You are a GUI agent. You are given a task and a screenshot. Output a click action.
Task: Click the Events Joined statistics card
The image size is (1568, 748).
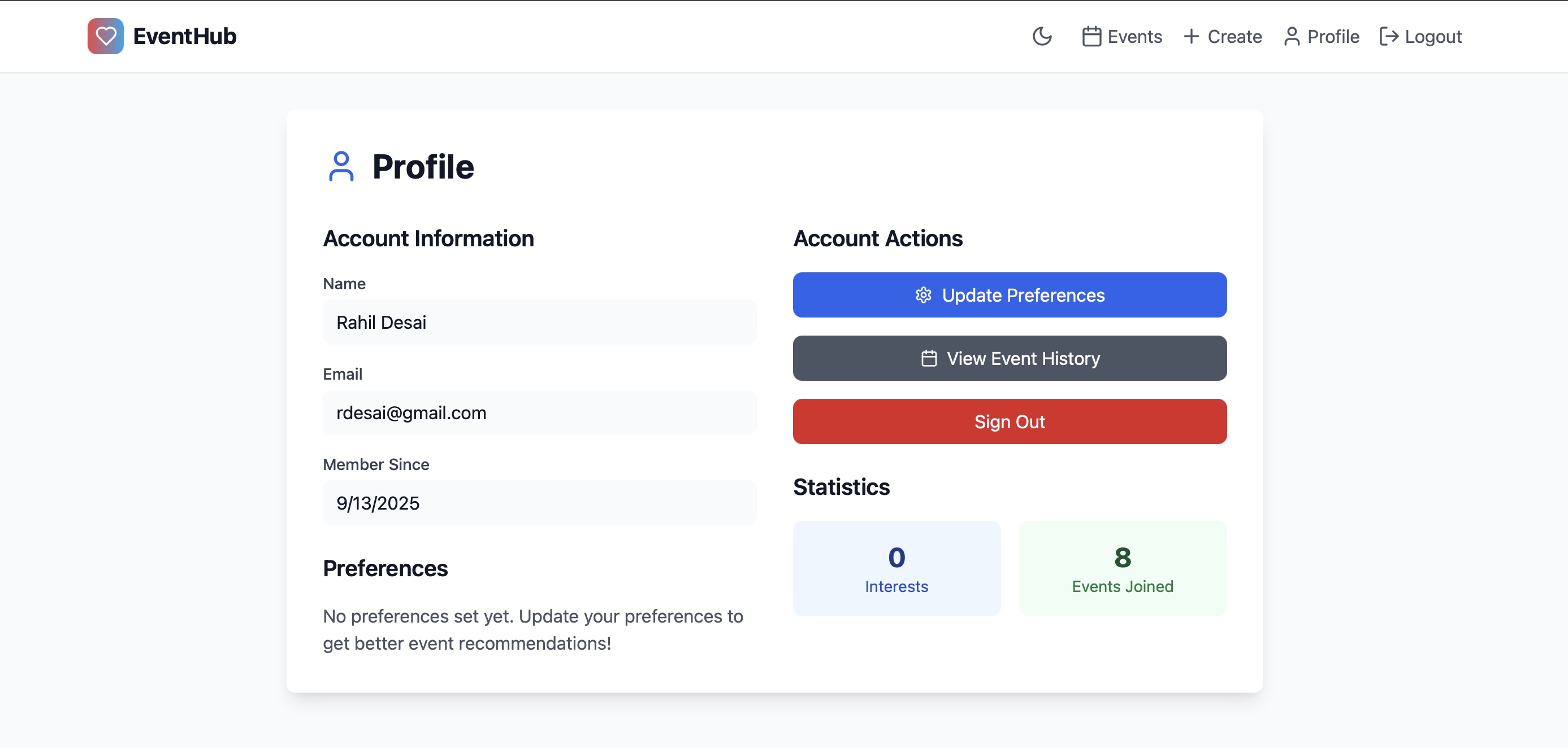point(1122,568)
